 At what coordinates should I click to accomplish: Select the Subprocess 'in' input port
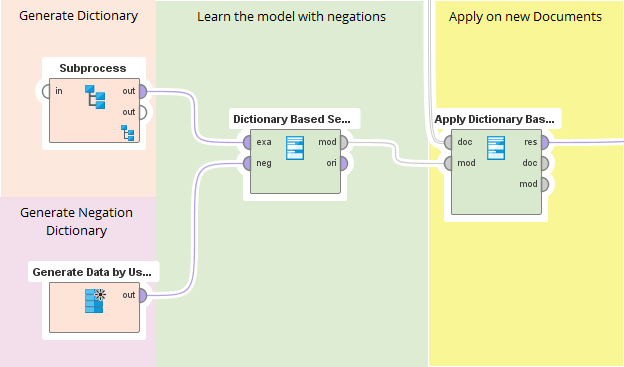[x=46, y=92]
